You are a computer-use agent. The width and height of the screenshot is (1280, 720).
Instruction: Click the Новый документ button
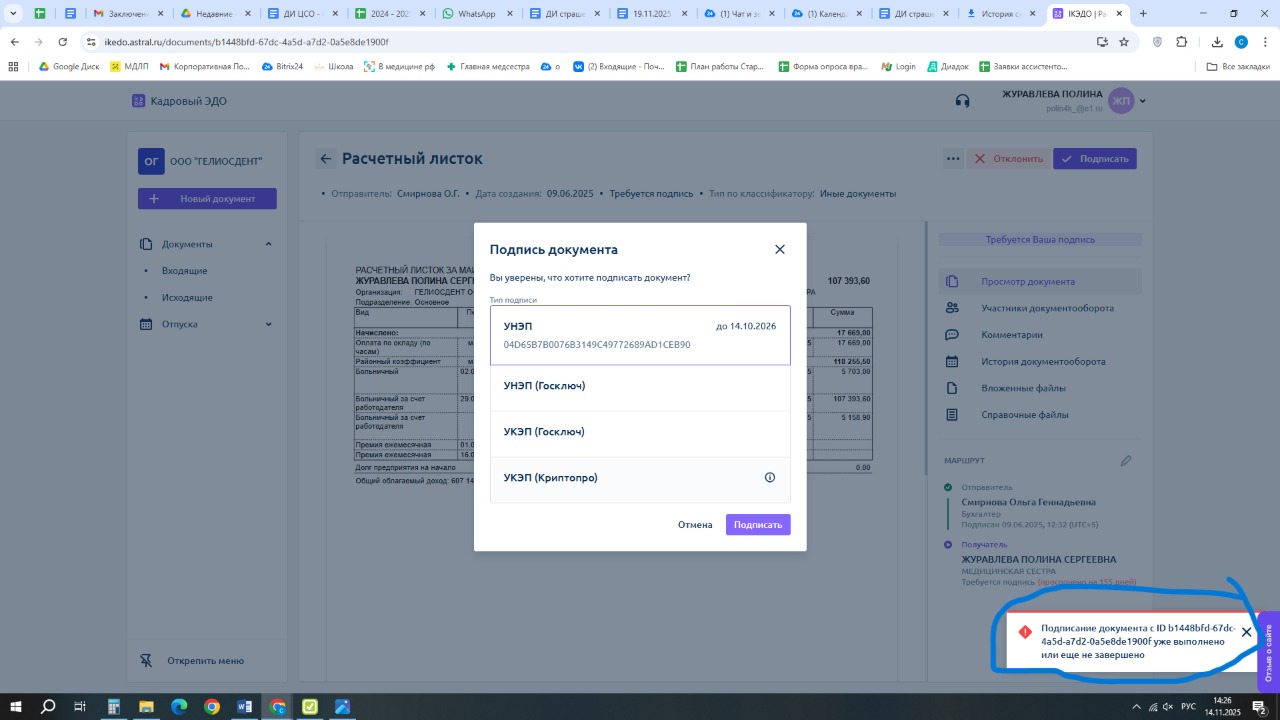pos(207,199)
